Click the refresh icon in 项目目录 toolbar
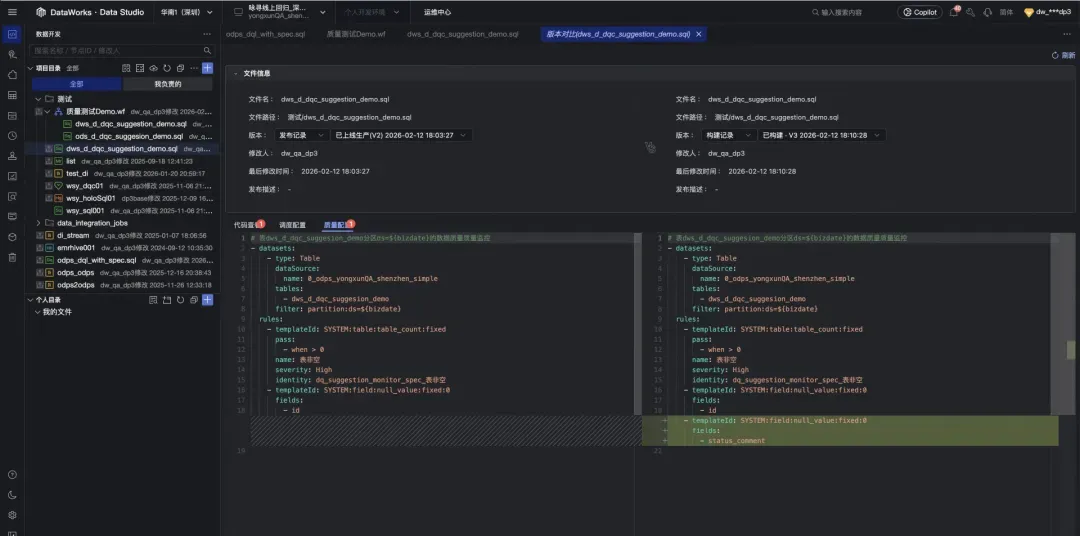The image size is (1080, 536). point(167,68)
